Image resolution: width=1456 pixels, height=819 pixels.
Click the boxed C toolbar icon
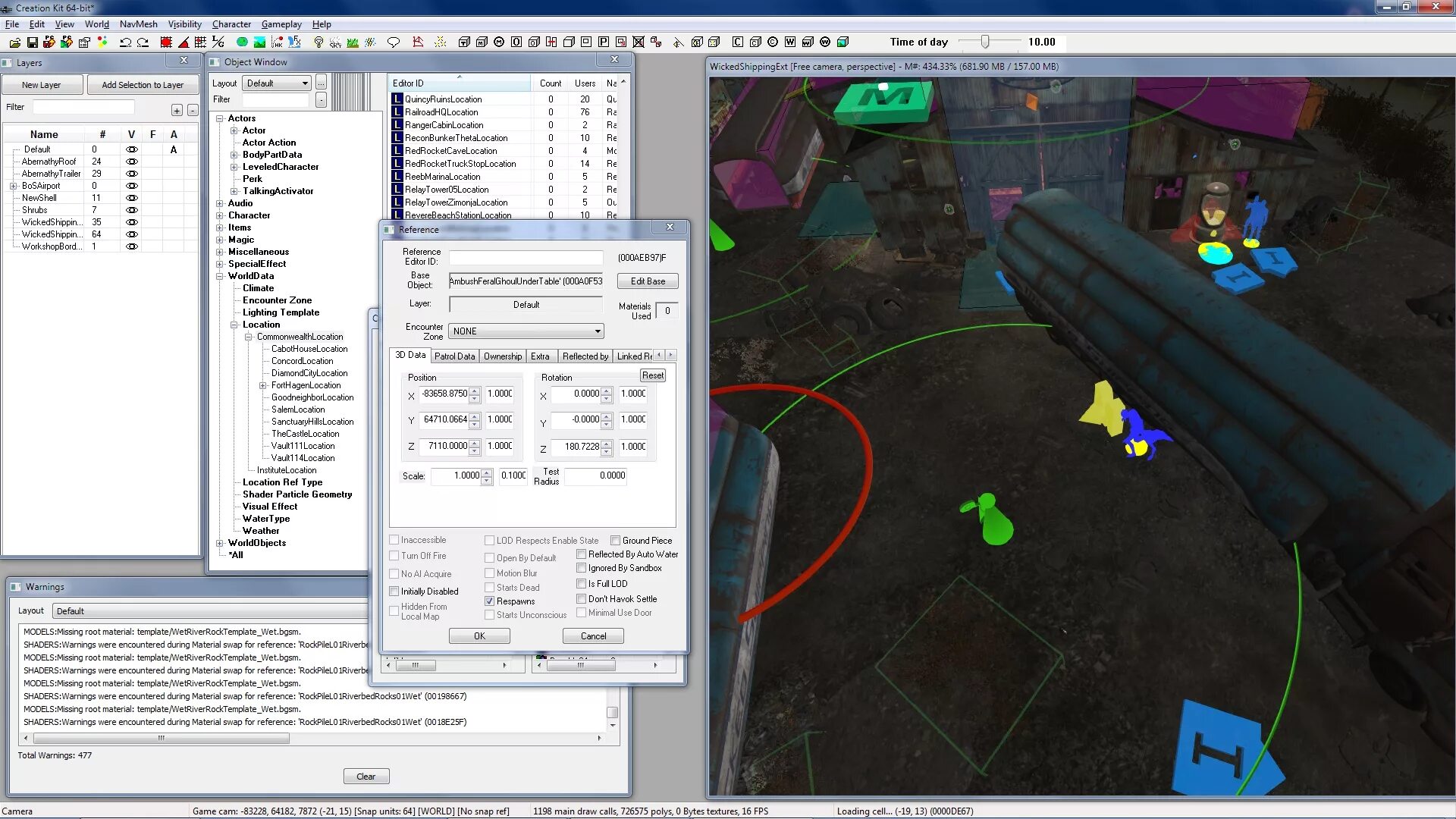tap(738, 42)
